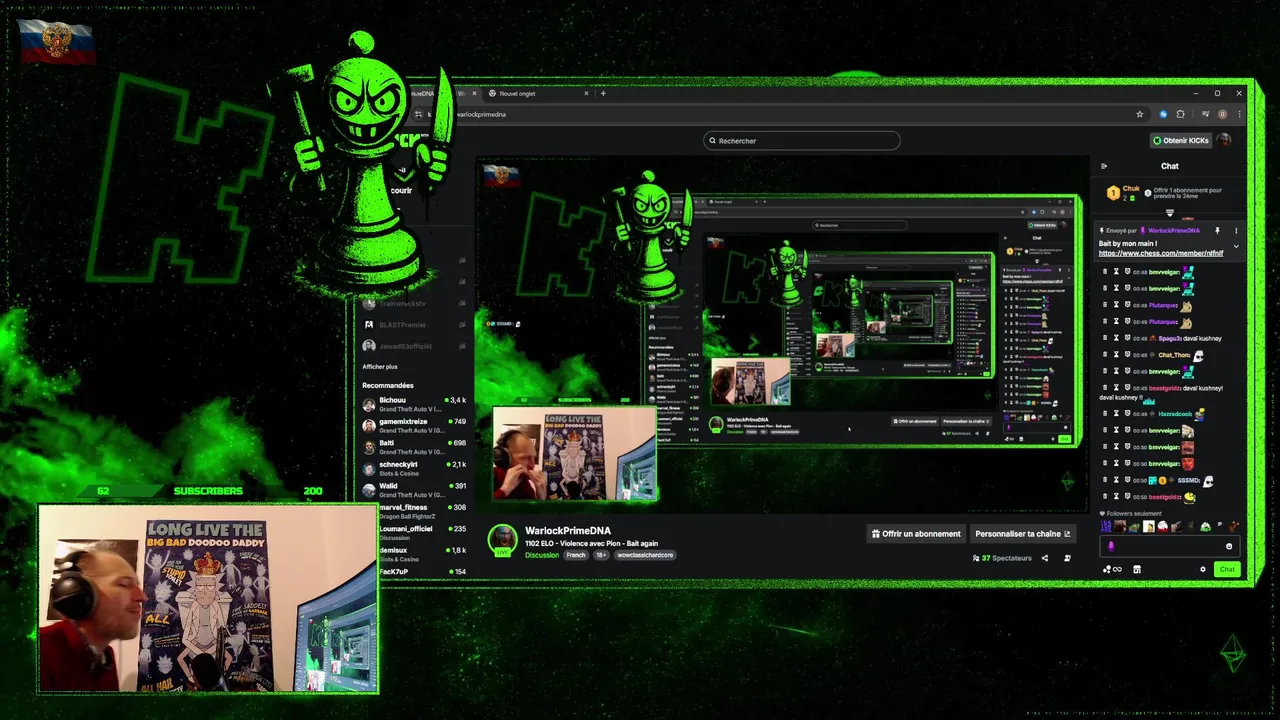Open the shop icon below chat input
Screen dimensions: 1280x720
1137,569
